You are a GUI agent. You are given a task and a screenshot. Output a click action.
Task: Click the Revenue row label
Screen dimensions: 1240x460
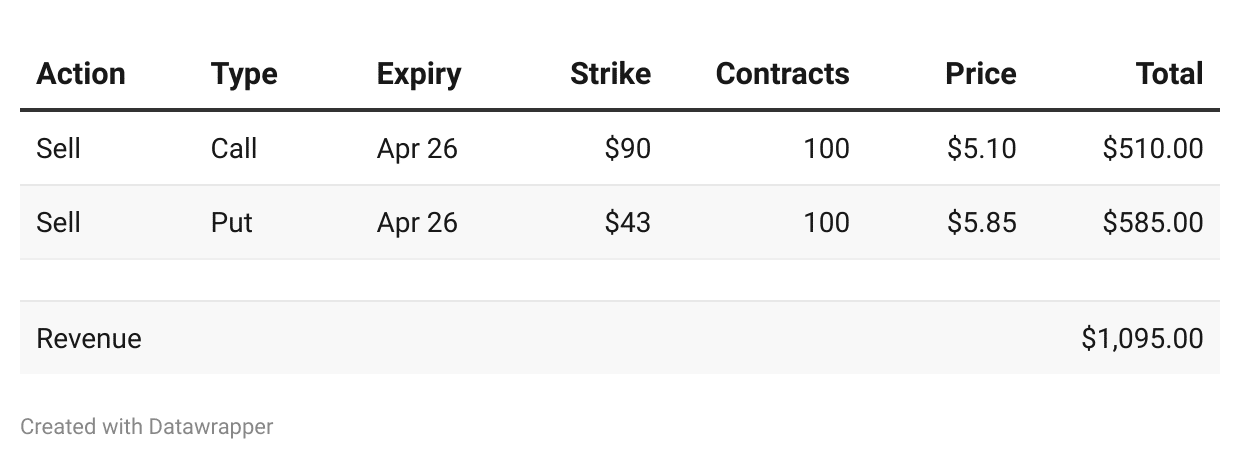[x=89, y=339]
